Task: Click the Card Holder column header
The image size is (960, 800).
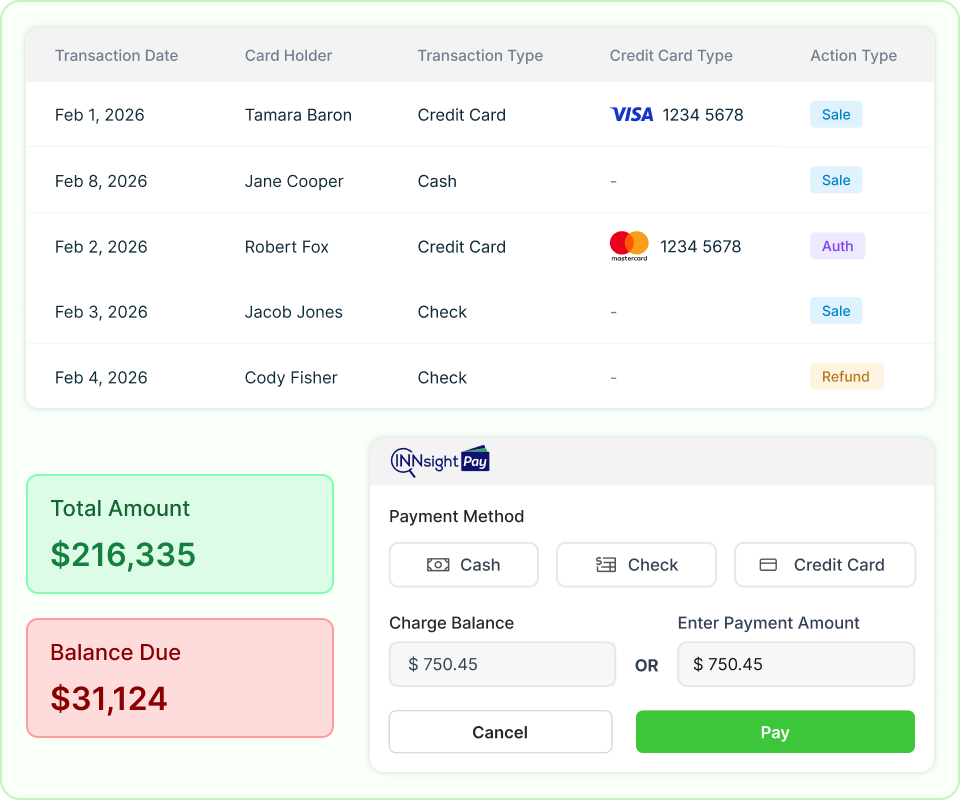Action: (x=288, y=56)
